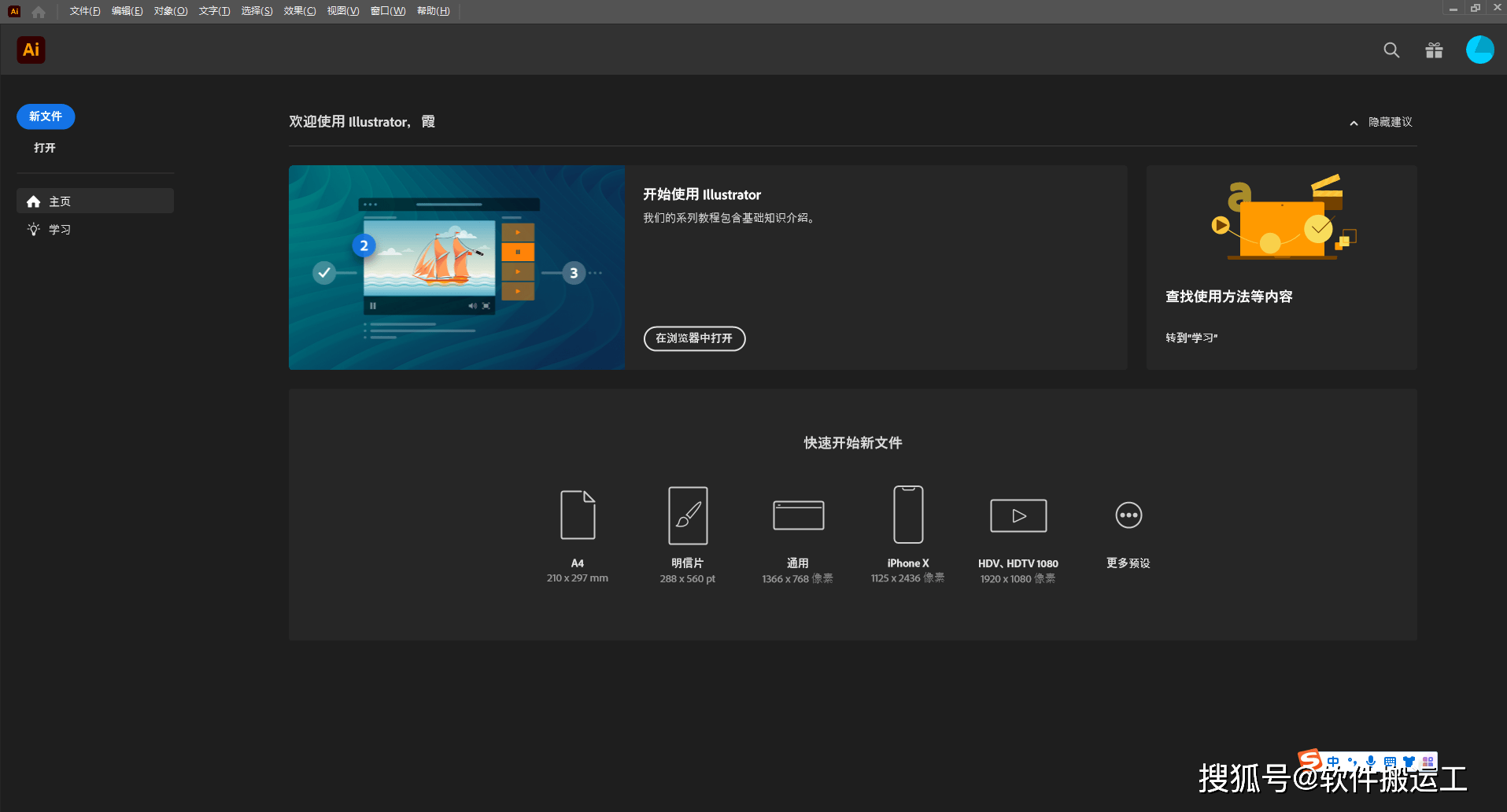Click the Illustrator Ai logo
This screenshot has height=812, width=1507.
tap(31, 50)
